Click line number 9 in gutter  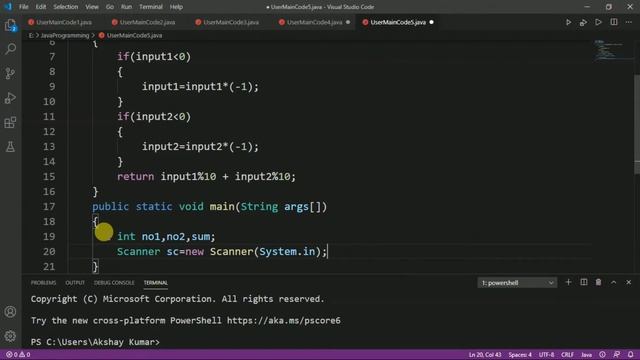click(x=52, y=87)
